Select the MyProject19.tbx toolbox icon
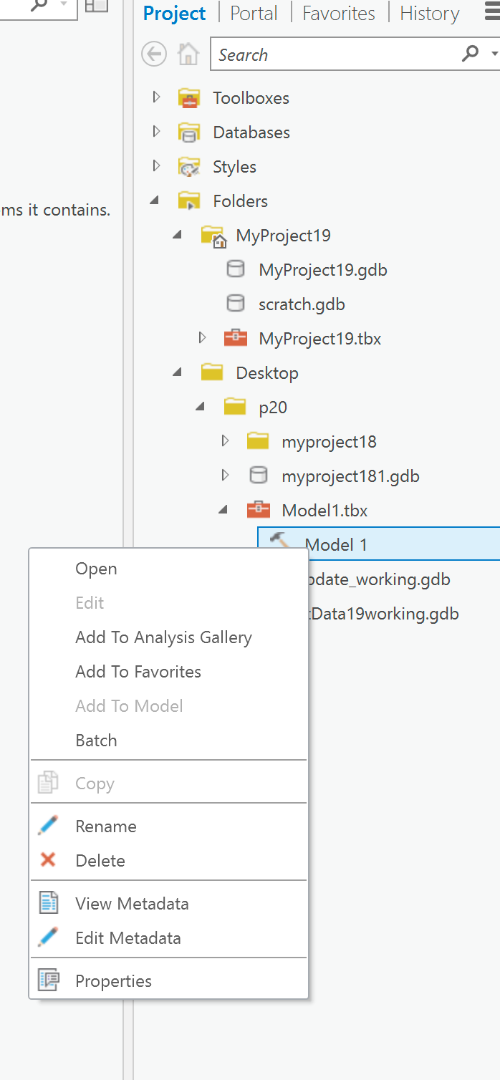Screen dimensions: 500x1080 [236, 338]
